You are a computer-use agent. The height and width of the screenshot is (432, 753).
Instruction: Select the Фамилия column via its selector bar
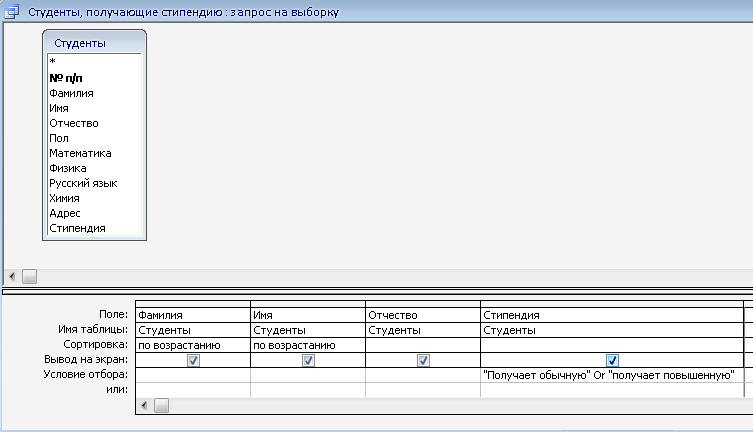pos(193,304)
